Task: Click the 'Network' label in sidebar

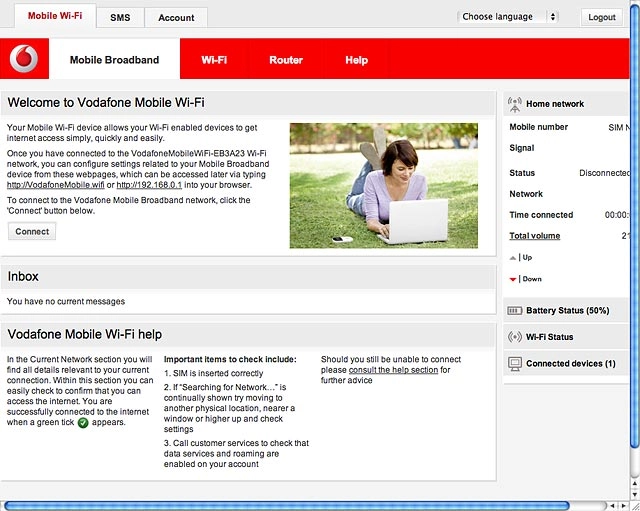Action: [x=526, y=194]
